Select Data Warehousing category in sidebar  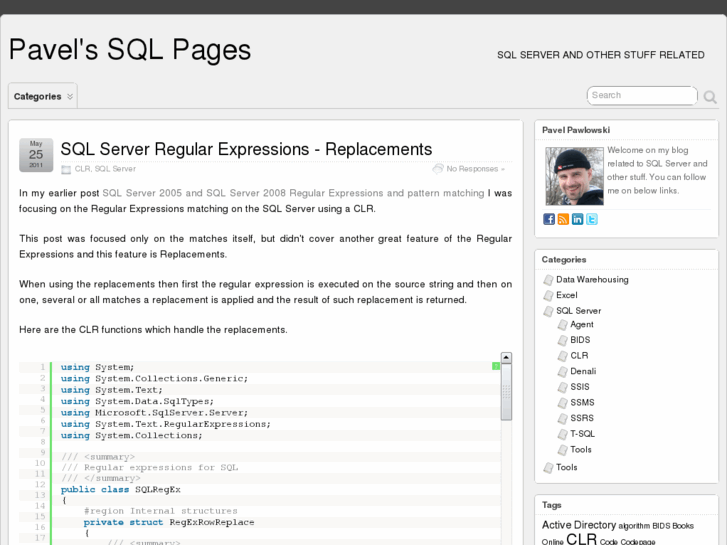(592, 280)
